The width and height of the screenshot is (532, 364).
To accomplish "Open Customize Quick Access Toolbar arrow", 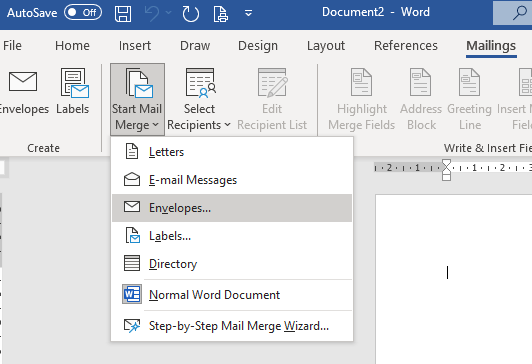I will [248, 14].
